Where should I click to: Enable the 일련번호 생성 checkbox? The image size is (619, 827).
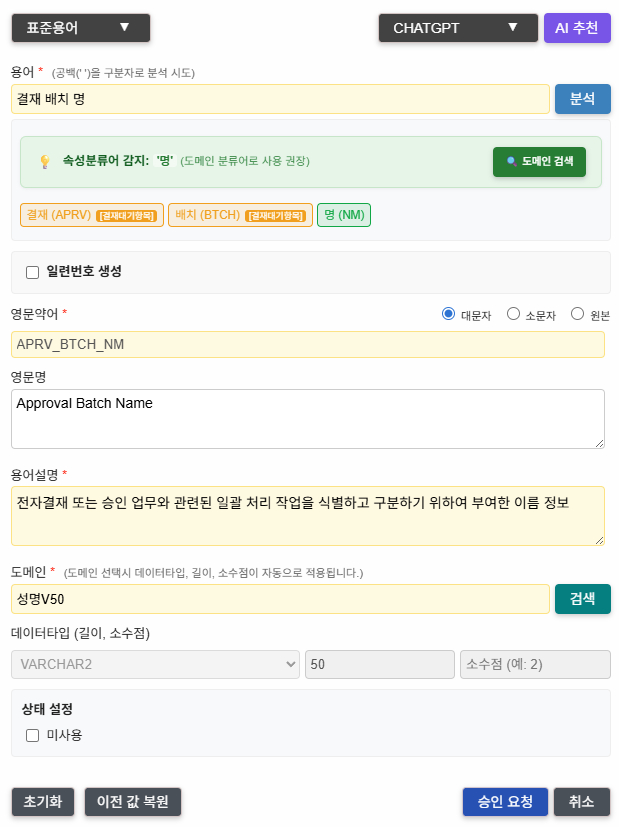(33, 272)
